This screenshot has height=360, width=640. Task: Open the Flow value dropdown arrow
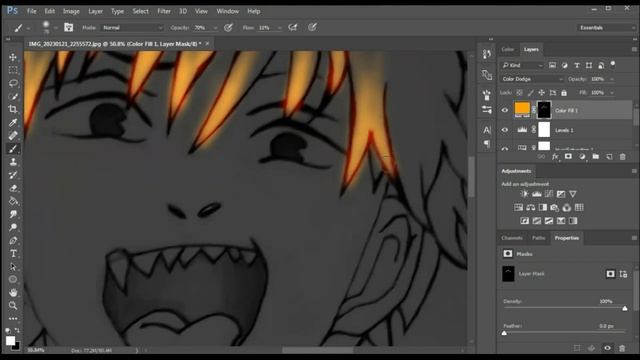click(x=280, y=28)
